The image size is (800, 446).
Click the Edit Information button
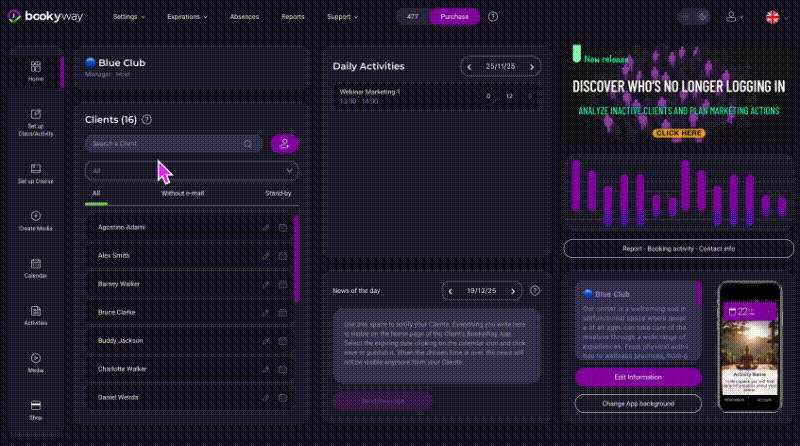638,377
